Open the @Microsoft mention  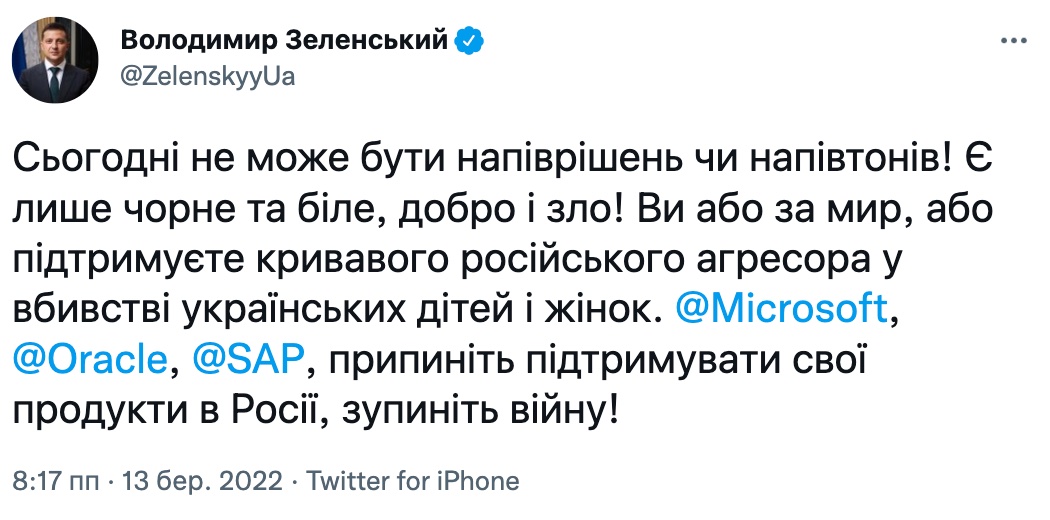pyautogui.click(x=782, y=309)
